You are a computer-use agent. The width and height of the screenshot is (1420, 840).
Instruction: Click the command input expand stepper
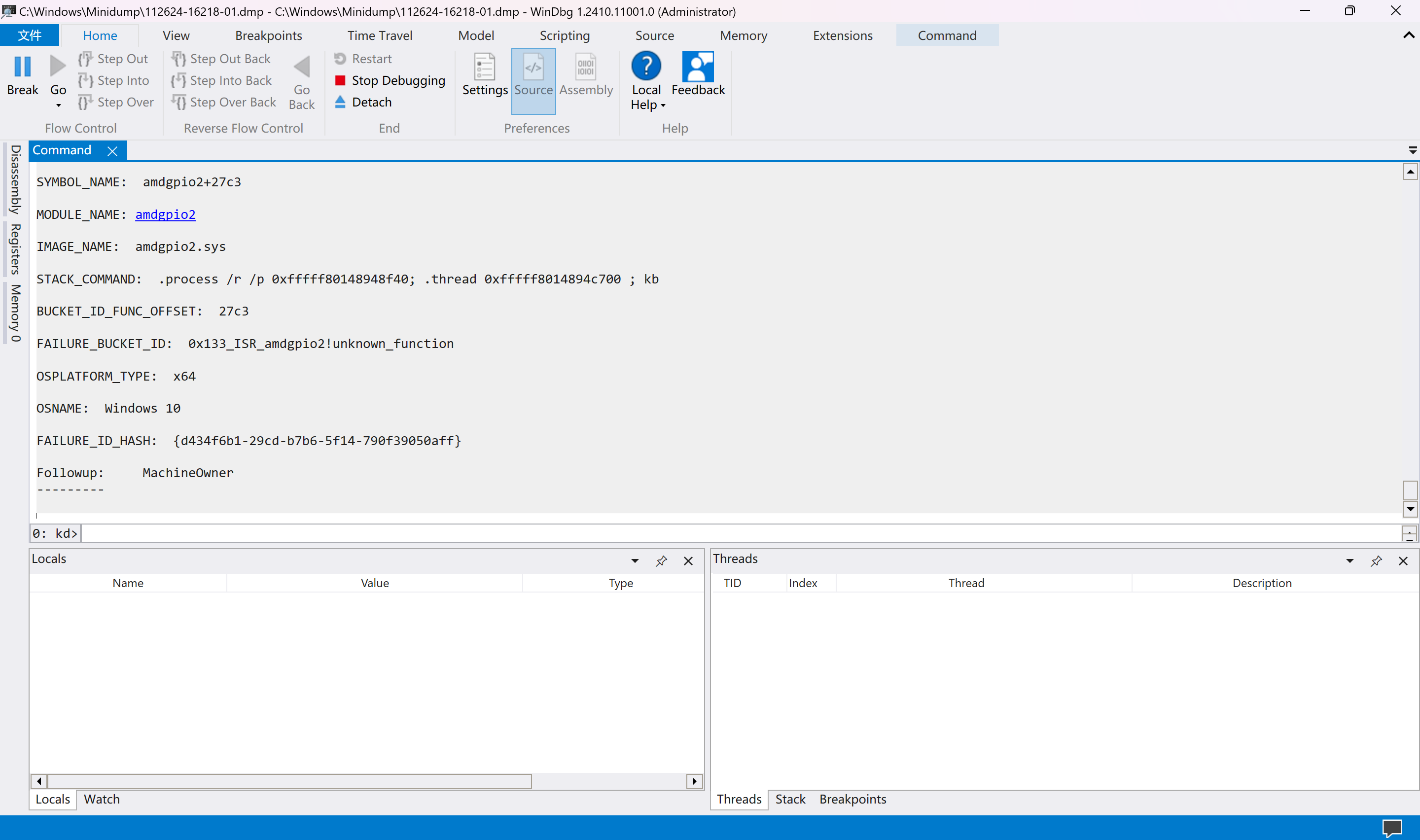point(1409,533)
